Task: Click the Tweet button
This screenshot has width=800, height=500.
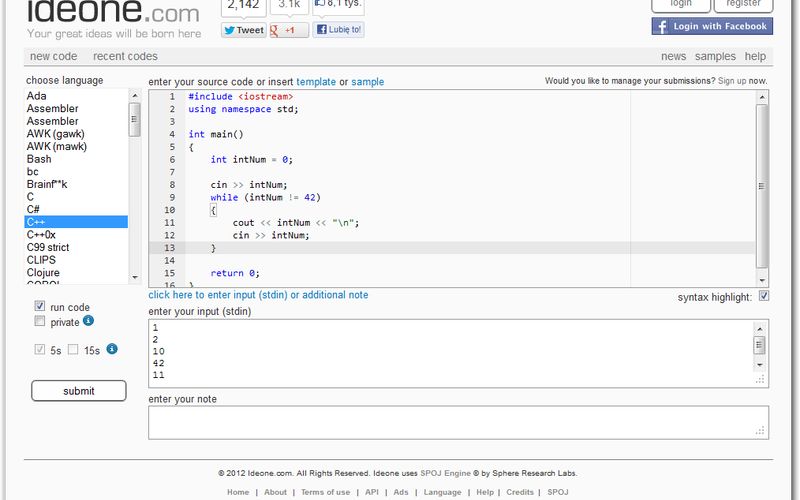Action: pyautogui.click(x=243, y=30)
